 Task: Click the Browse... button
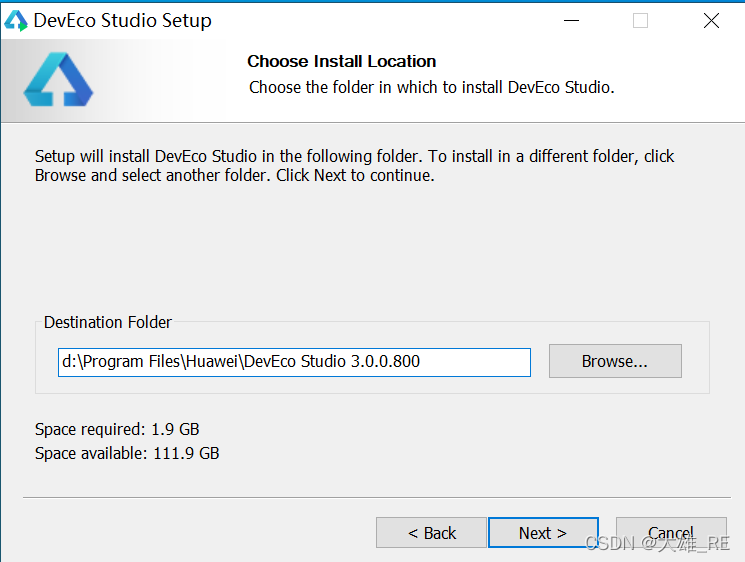[615, 361]
